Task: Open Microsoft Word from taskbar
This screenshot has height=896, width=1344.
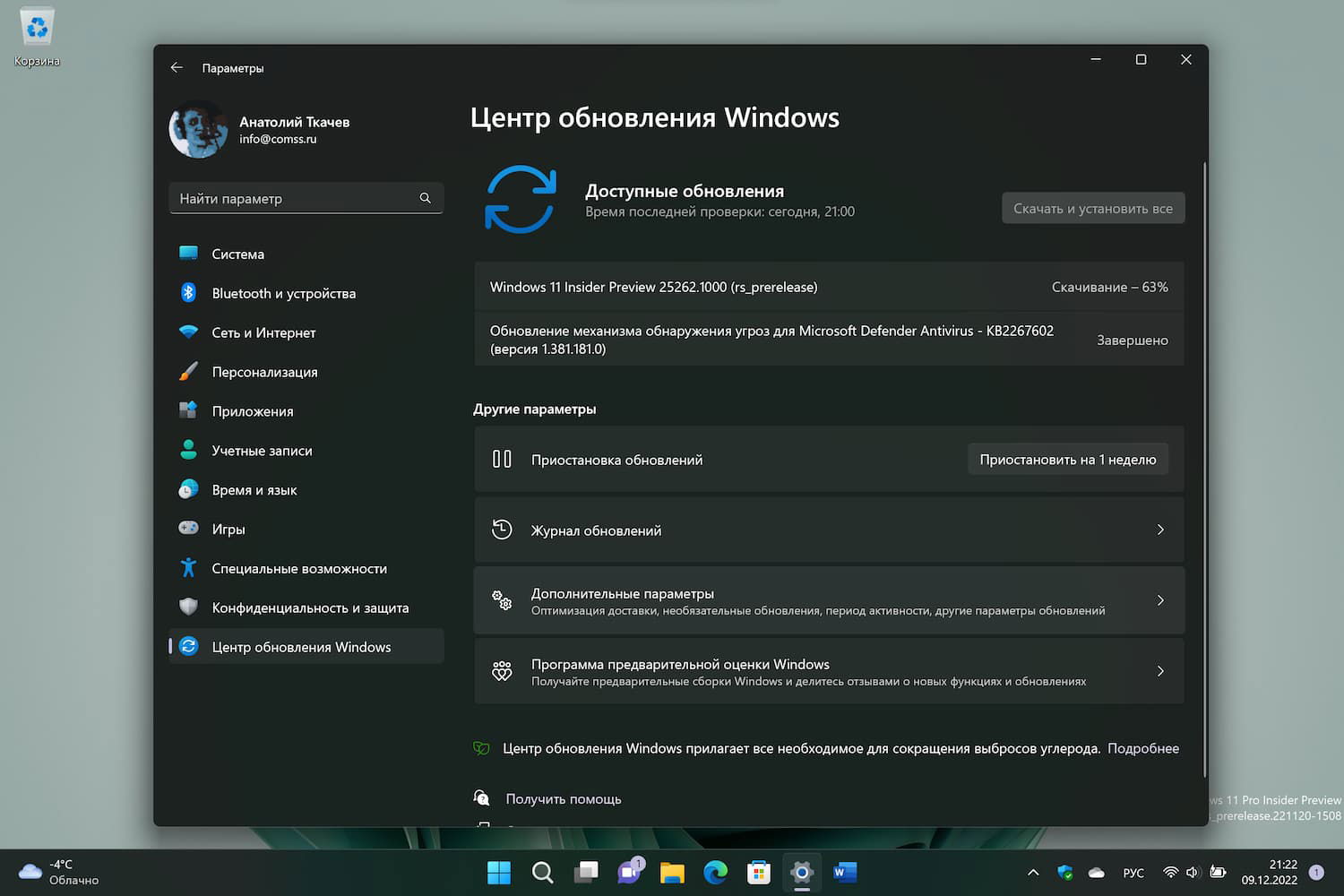Action: point(845,872)
